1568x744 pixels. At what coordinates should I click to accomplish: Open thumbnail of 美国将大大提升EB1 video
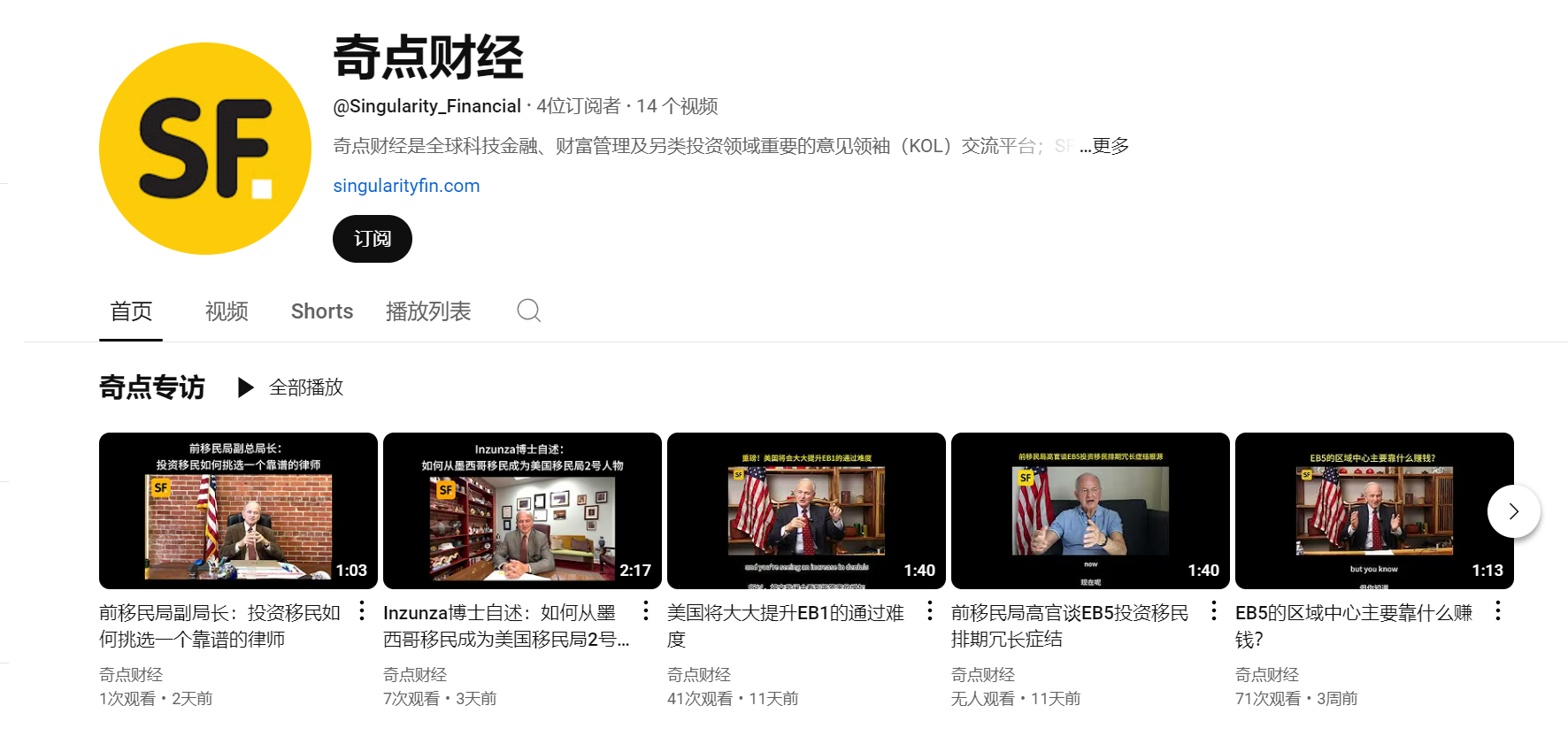(806, 510)
